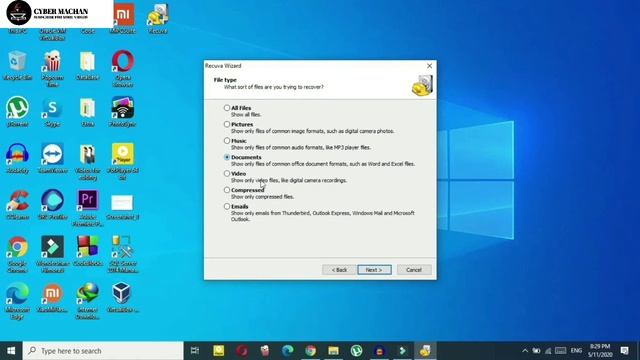Select the Documents radio button

tap(227, 157)
